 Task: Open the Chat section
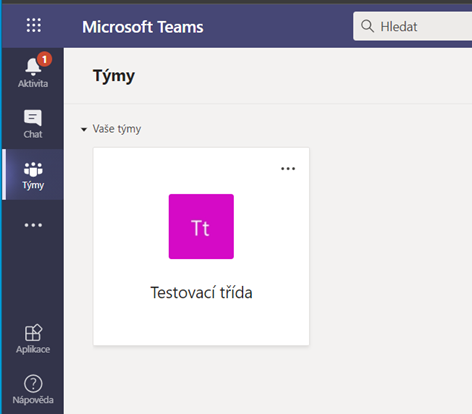click(x=33, y=124)
